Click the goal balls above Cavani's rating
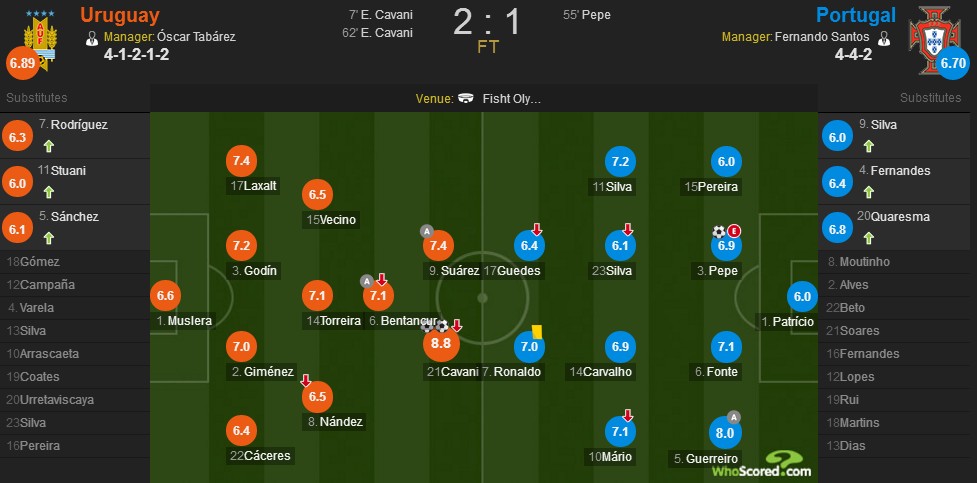This screenshot has width=977, height=483. pos(434,325)
